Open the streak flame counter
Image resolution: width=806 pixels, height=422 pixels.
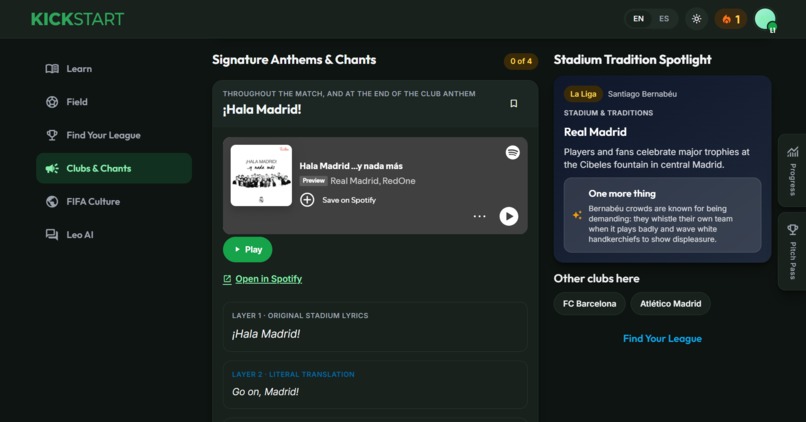pos(731,20)
